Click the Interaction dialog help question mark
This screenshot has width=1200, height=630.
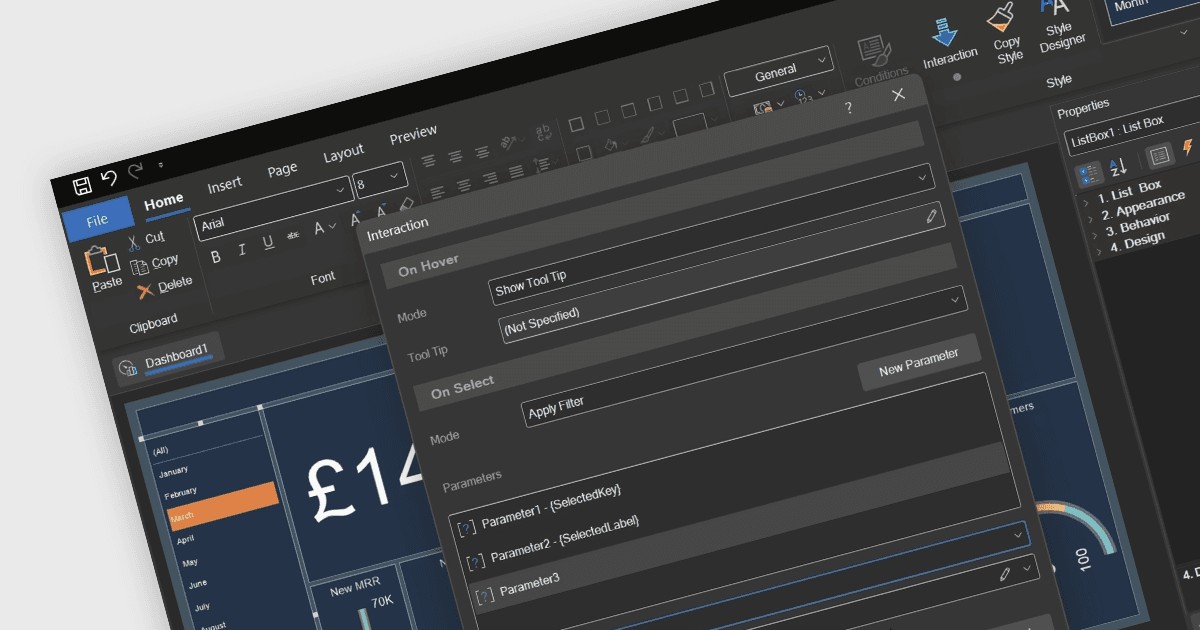[x=849, y=107]
